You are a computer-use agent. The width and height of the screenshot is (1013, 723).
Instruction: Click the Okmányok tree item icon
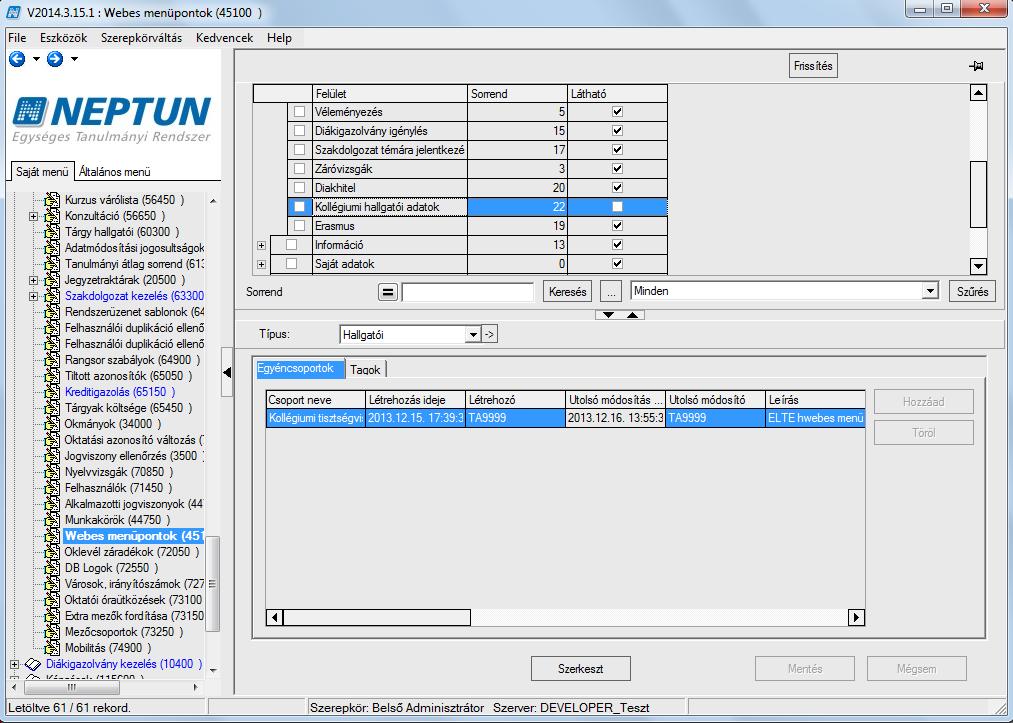pos(52,424)
